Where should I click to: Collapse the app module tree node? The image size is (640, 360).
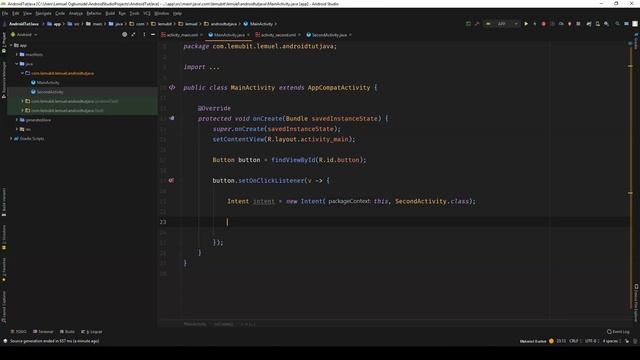pyautogui.click(x=11, y=45)
